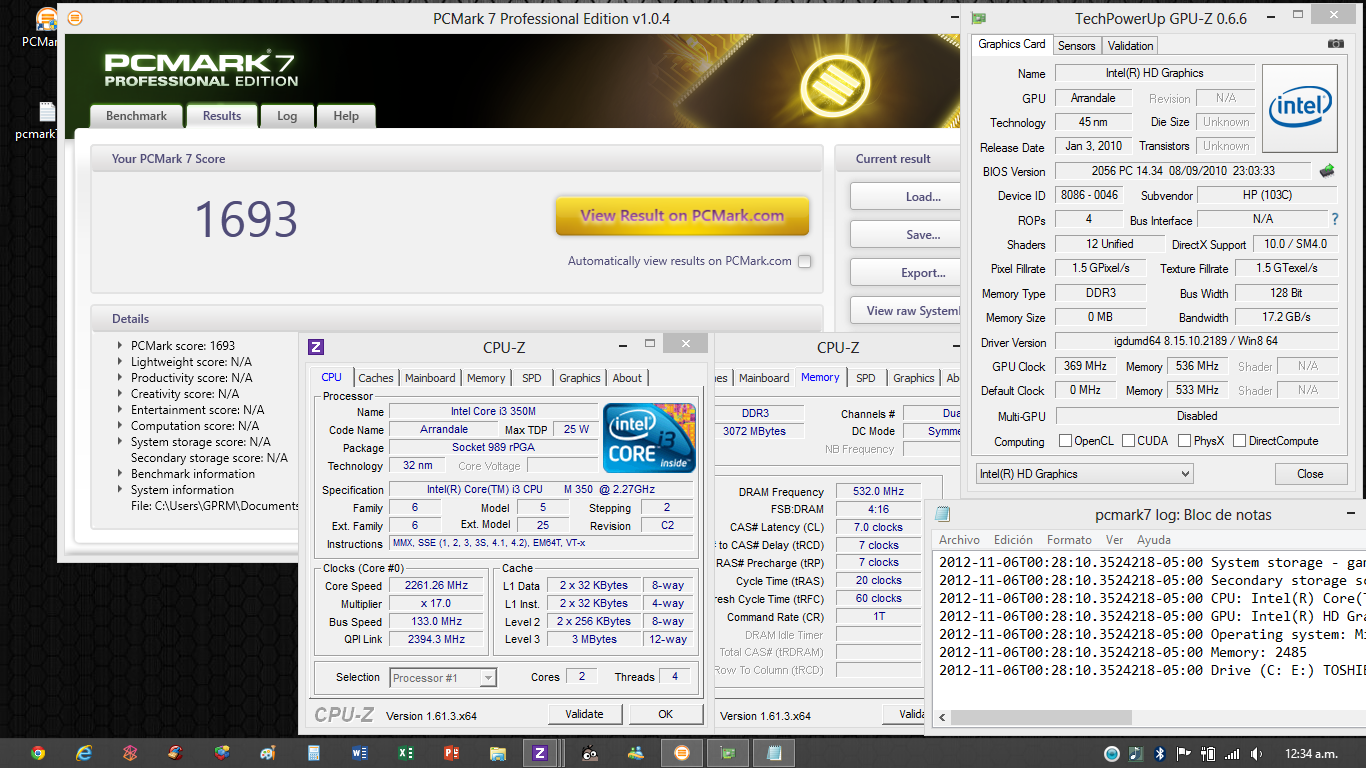This screenshot has width=1366, height=768.
Task: Click the OK button in CPU-Z
Action: [666, 714]
